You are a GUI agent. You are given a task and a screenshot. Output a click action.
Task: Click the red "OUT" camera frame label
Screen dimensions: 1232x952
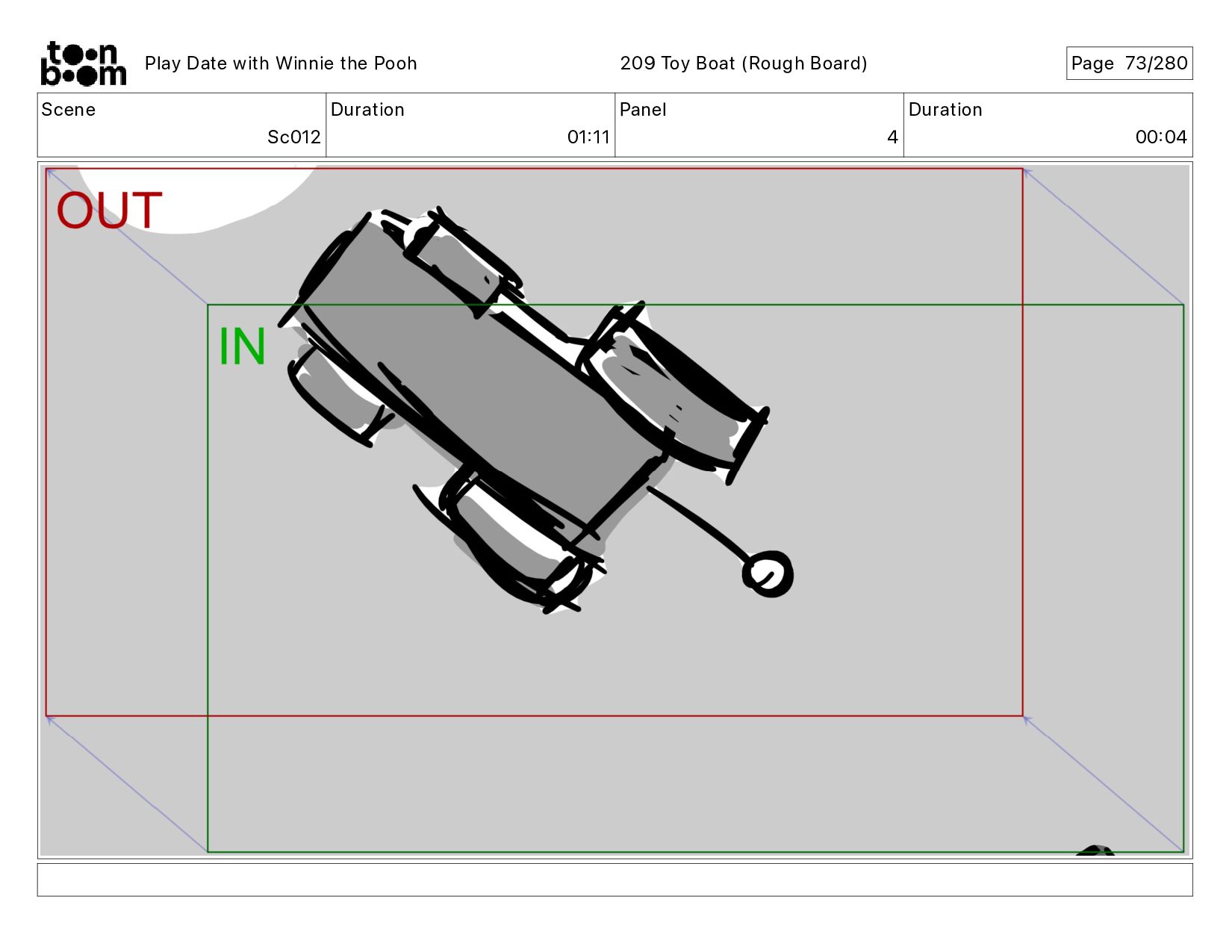click(109, 210)
